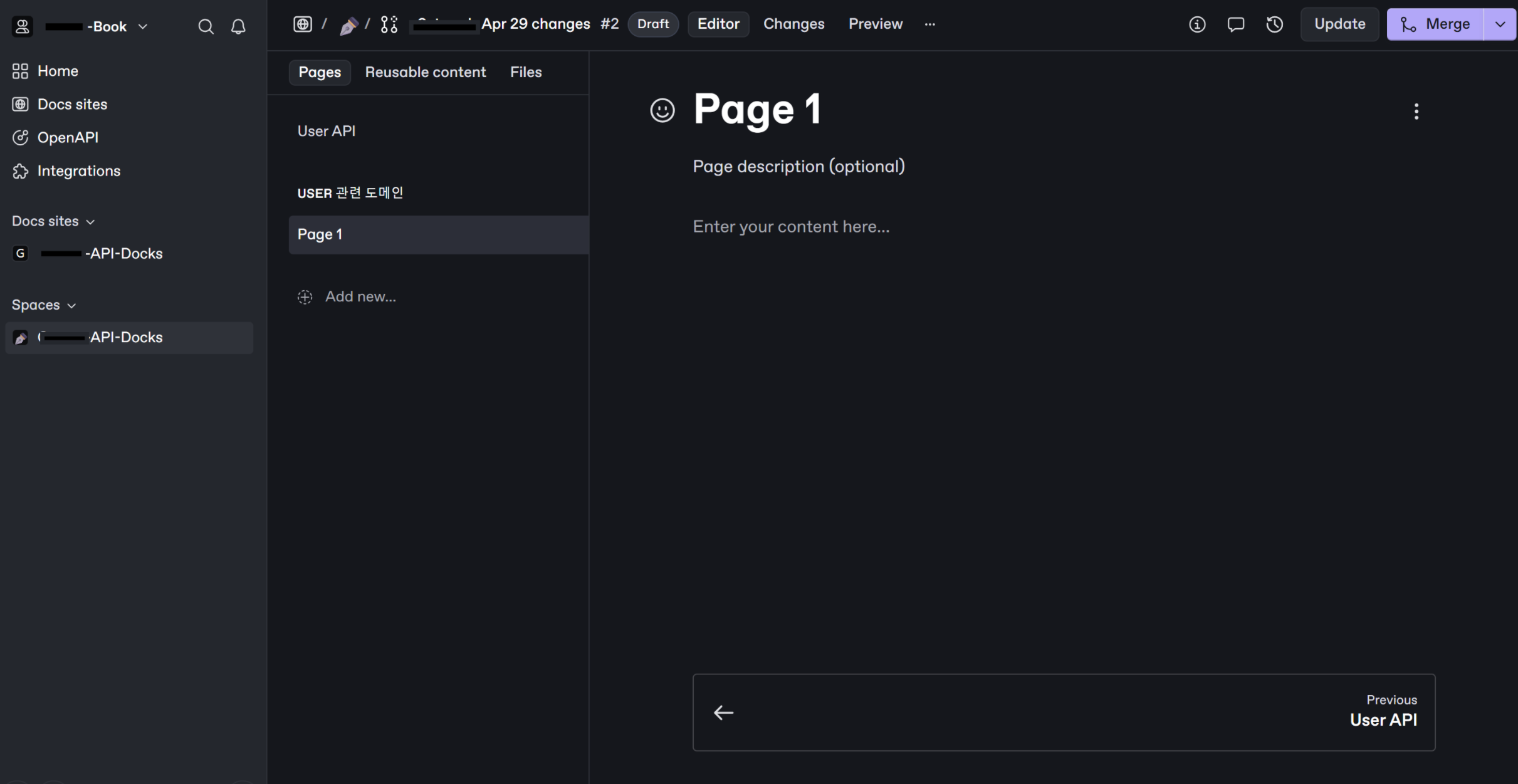Open the search icon in sidebar
This screenshot has width=1518, height=784.
(x=206, y=26)
